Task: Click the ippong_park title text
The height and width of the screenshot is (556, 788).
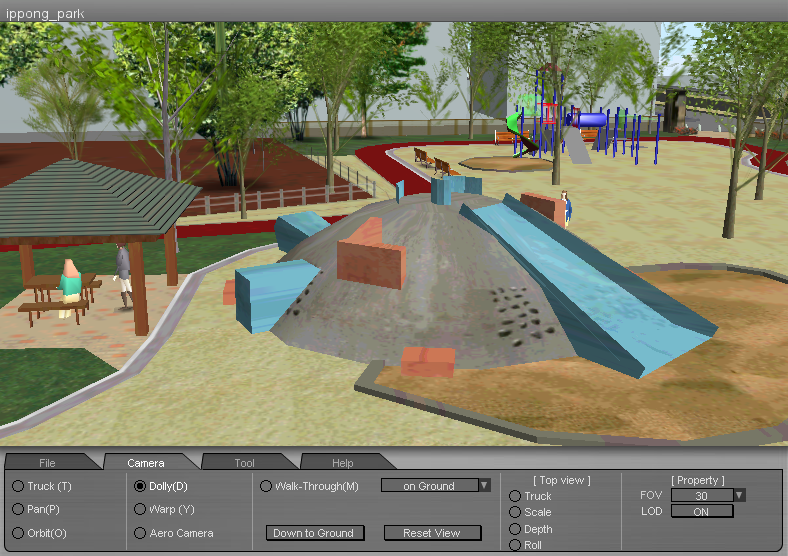Action: point(45,14)
